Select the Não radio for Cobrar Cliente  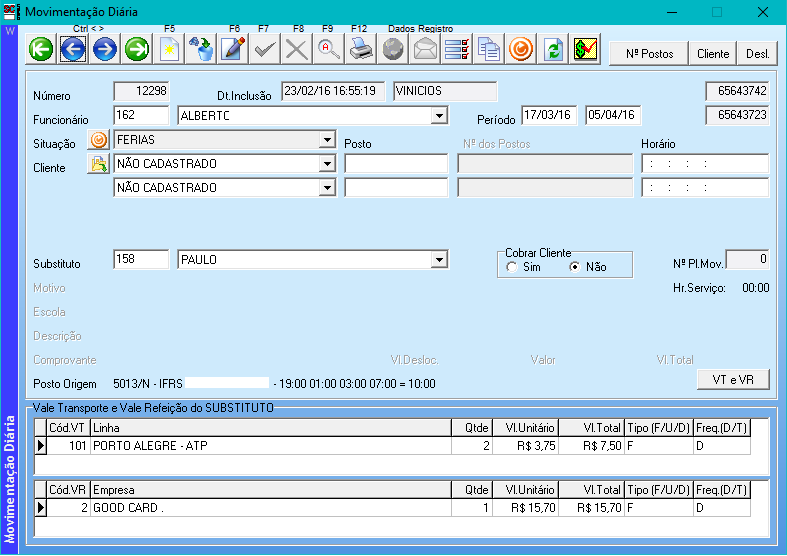tap(575, 267)
